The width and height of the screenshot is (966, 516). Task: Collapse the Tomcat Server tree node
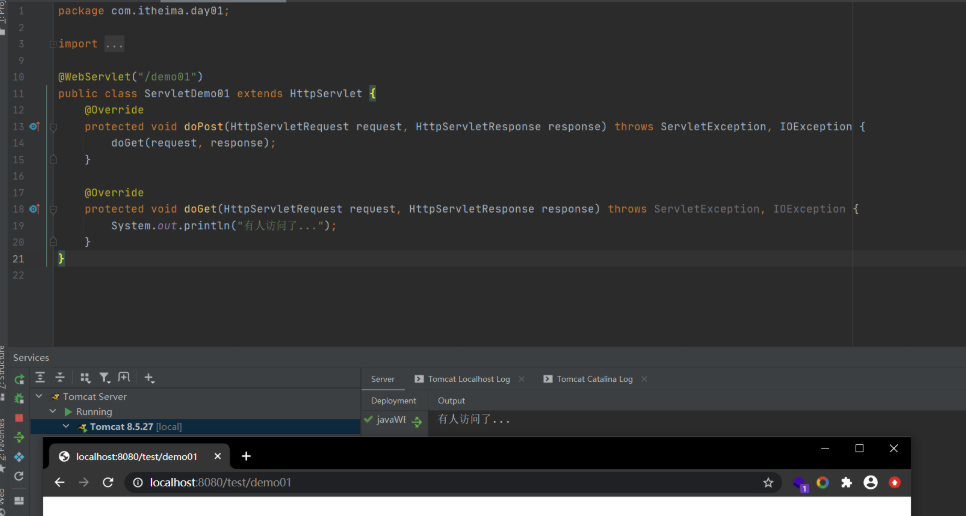tap(39, 396)
